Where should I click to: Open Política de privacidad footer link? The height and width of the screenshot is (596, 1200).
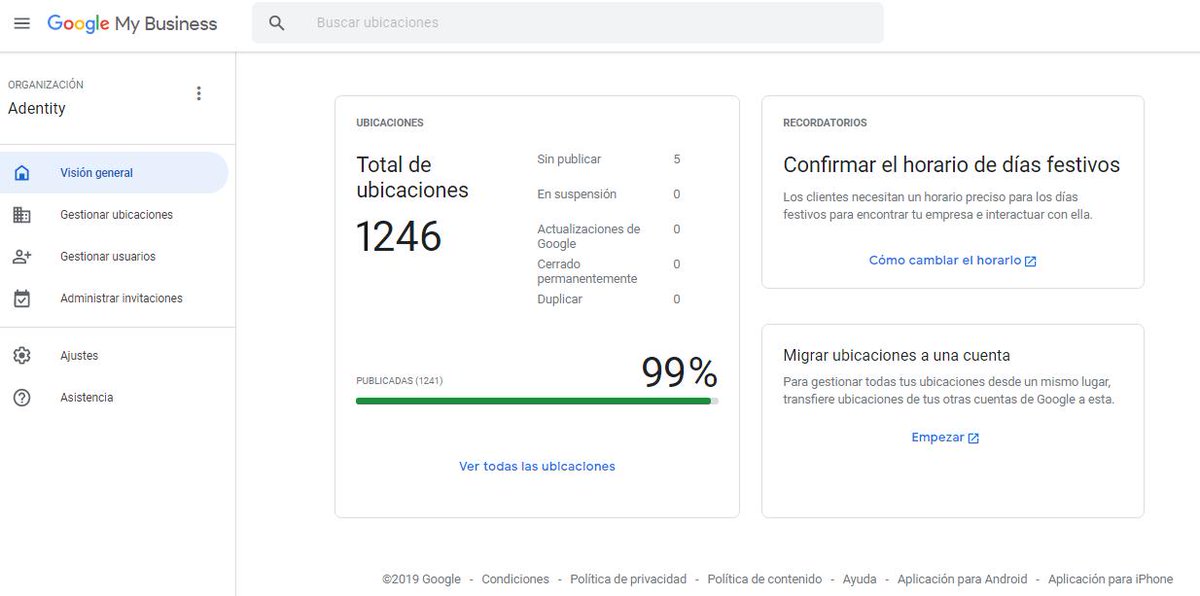pos(628,579)
